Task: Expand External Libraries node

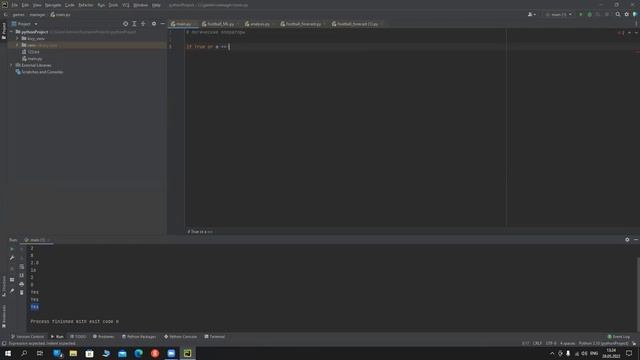Action: click(x=12, y=65)
